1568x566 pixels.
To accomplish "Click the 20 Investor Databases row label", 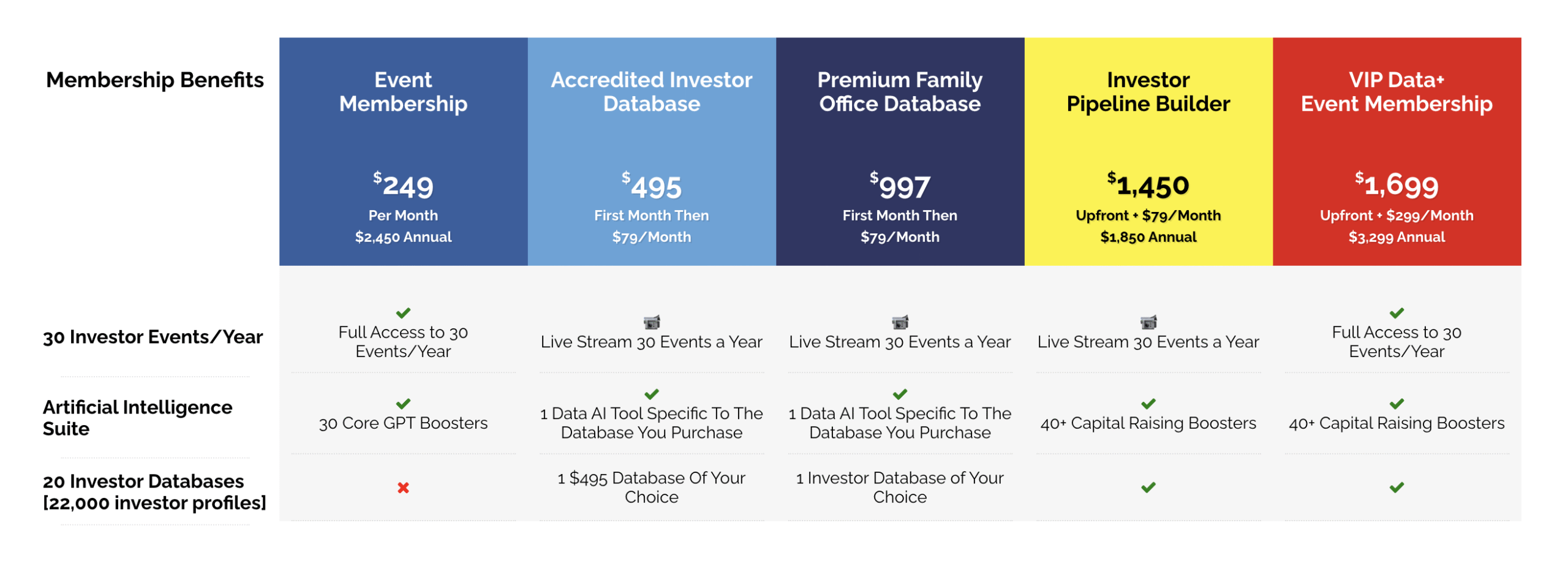I will [154, 492].
